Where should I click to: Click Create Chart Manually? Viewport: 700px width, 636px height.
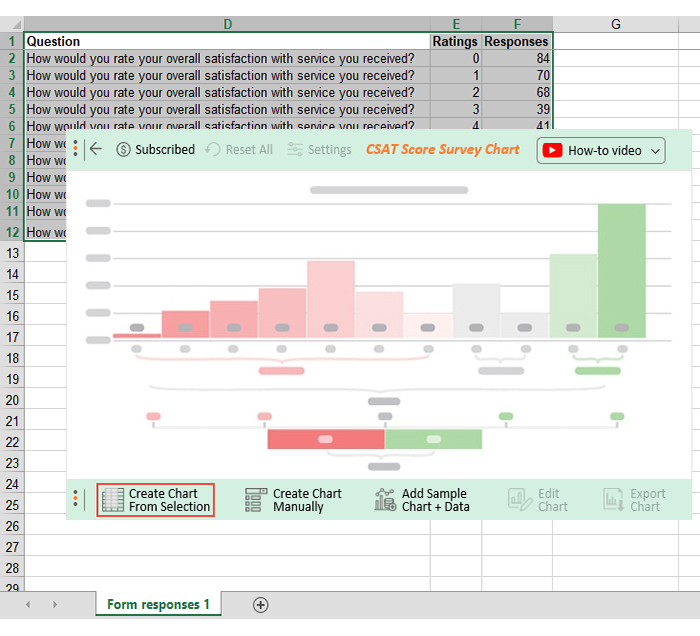[293, 500]
